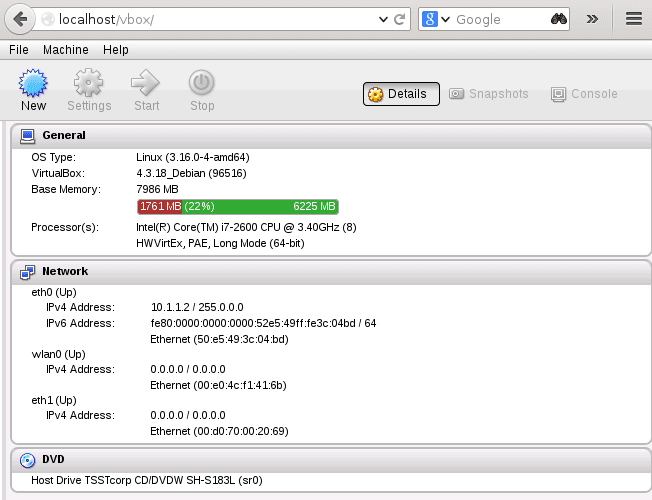Click the reload page icon

click(400, 19)
